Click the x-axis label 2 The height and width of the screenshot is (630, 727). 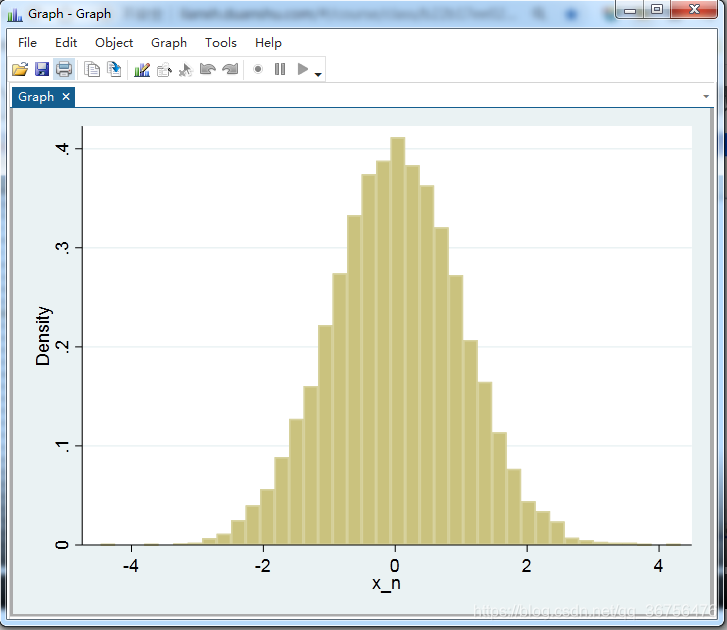pos(526,566)
